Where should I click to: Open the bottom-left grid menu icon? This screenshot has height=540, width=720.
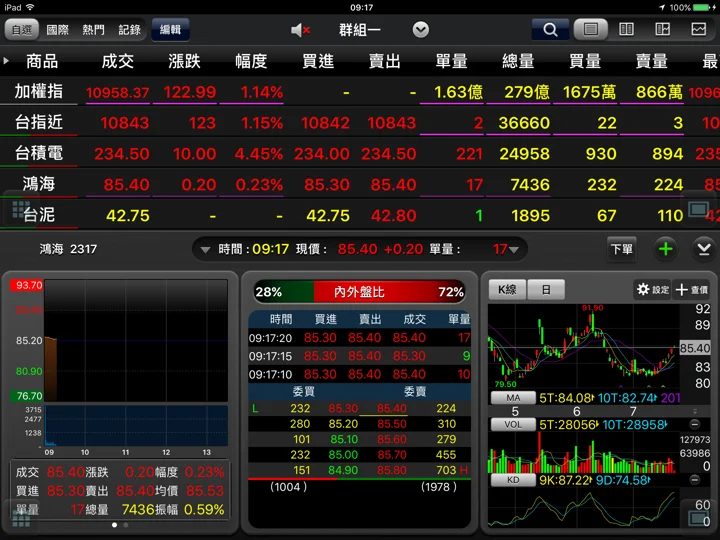pyautogui.click(x=21, y=519)
